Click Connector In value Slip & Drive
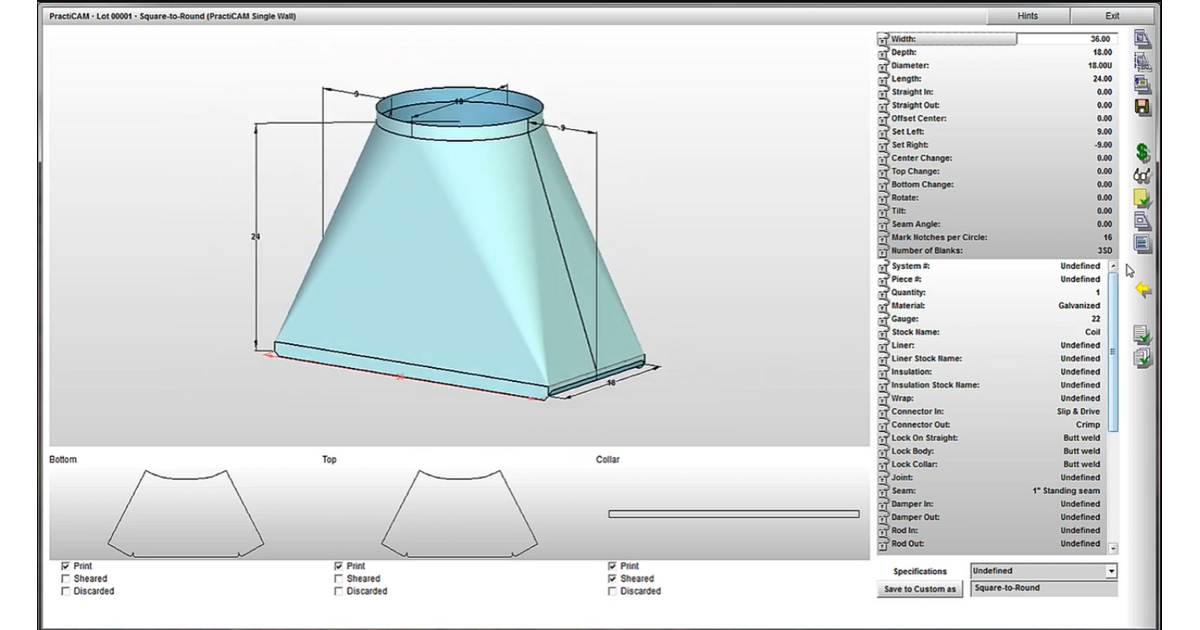The height and width of the screenshot is (630, 1200). tap(1078, 411)
